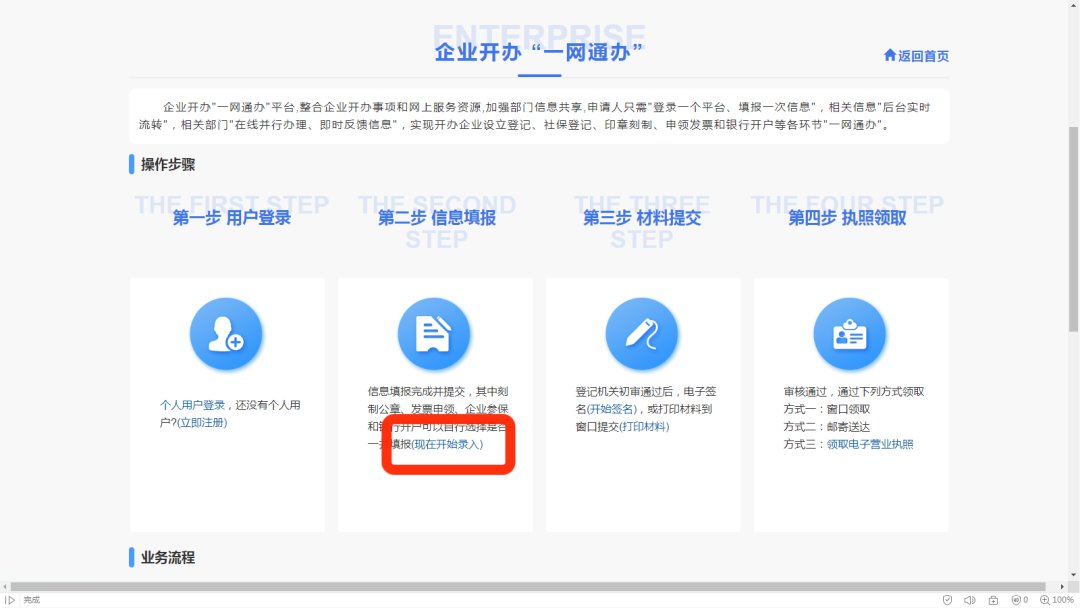Expand the side panel toggle at bottom-left

point(10,600)
